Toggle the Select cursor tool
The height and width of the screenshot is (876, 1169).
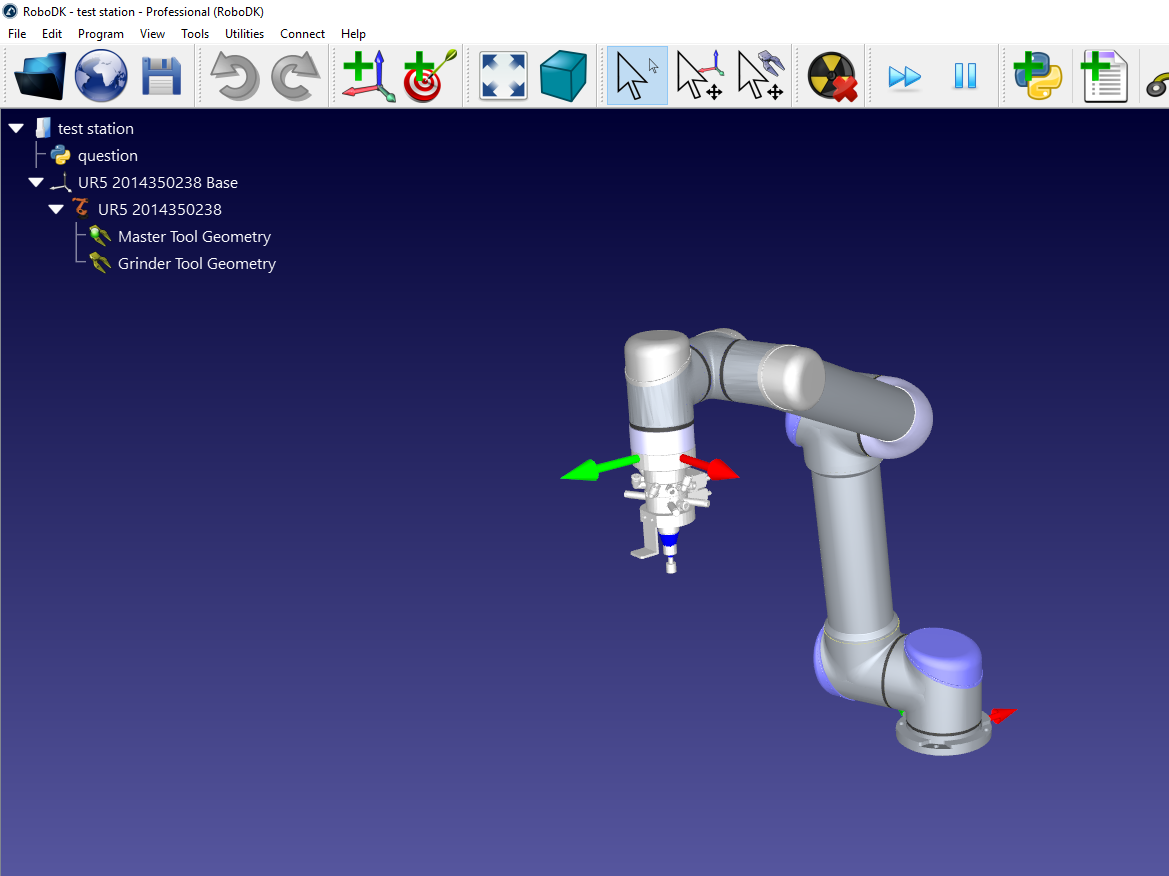pos(637,76)
